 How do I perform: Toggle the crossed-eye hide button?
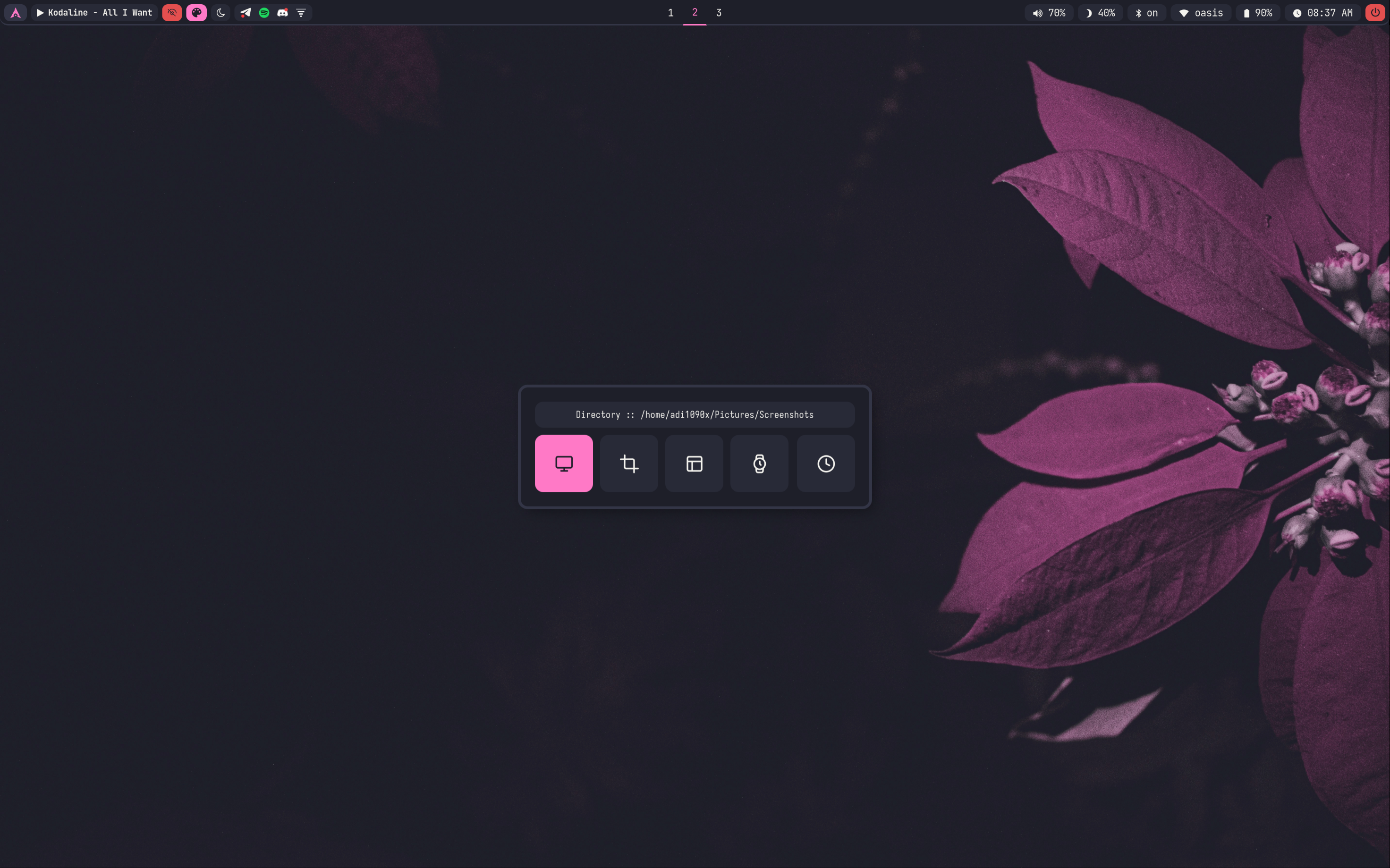[172, 13]
